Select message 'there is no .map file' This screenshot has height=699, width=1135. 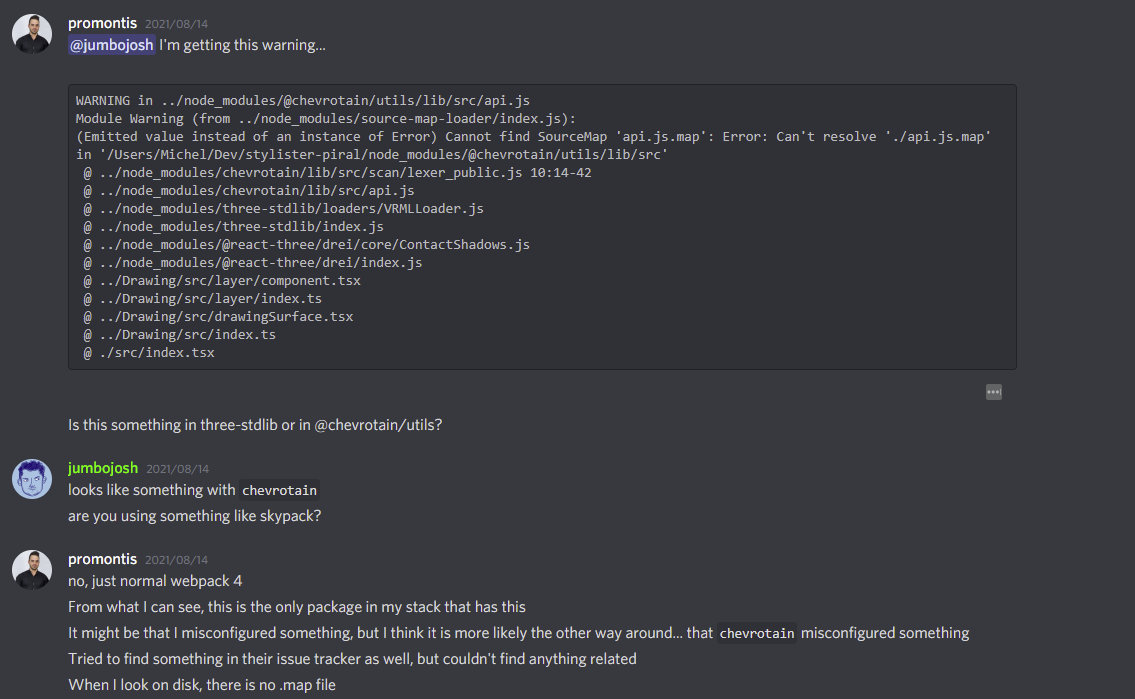202,685
